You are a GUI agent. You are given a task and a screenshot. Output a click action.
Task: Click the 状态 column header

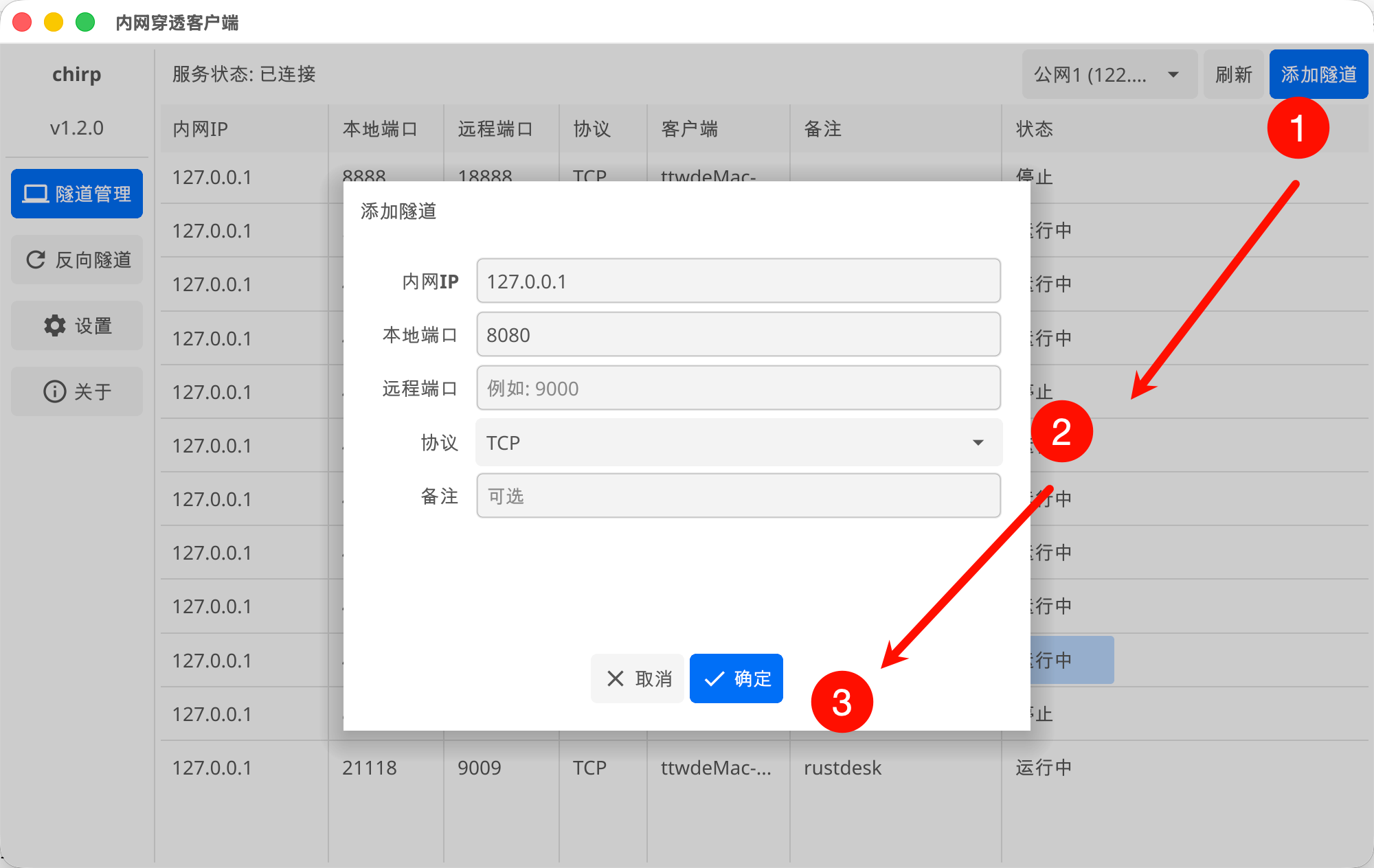(1035, 128)
